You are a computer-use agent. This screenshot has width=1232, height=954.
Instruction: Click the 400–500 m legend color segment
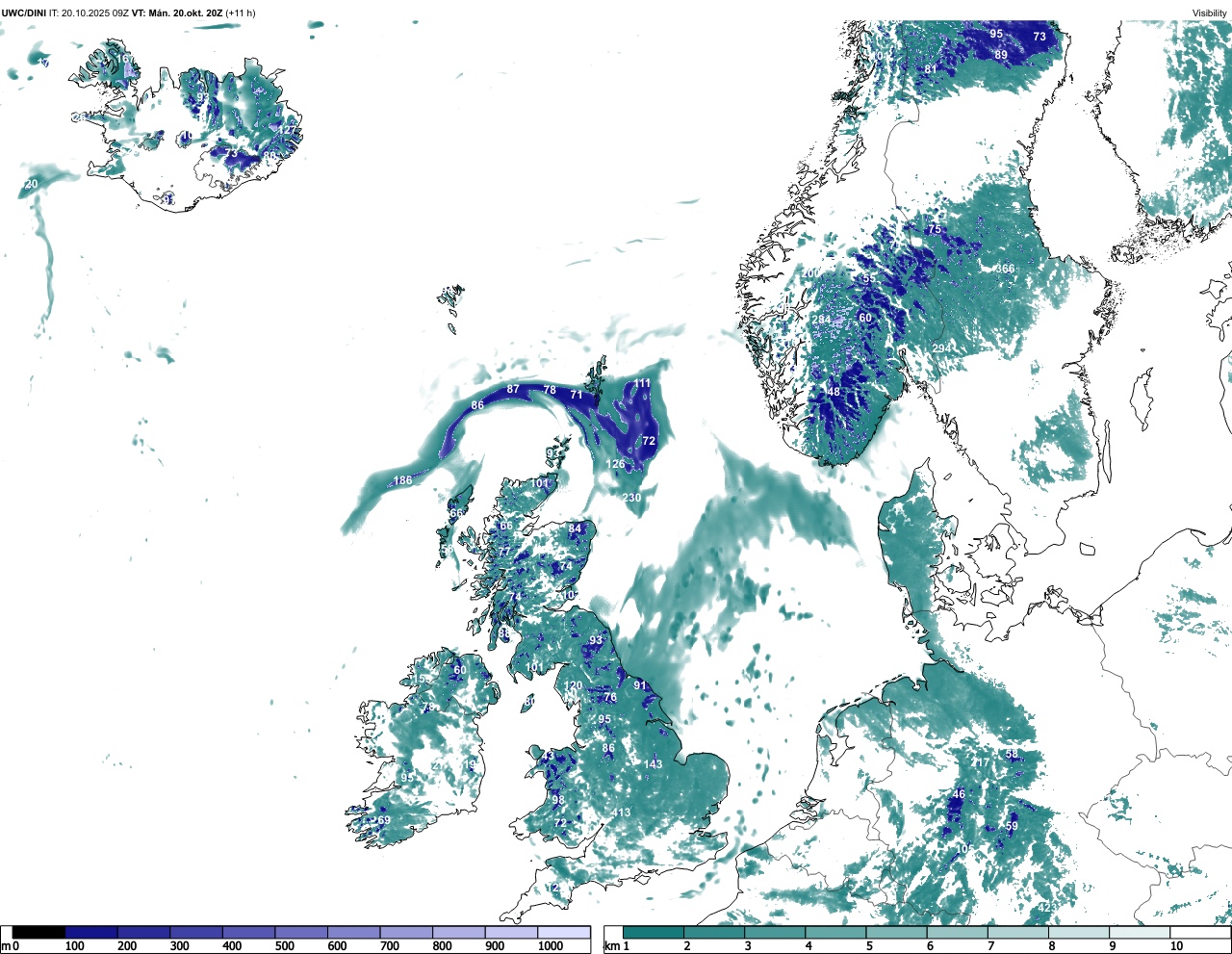tap(248, 932)
